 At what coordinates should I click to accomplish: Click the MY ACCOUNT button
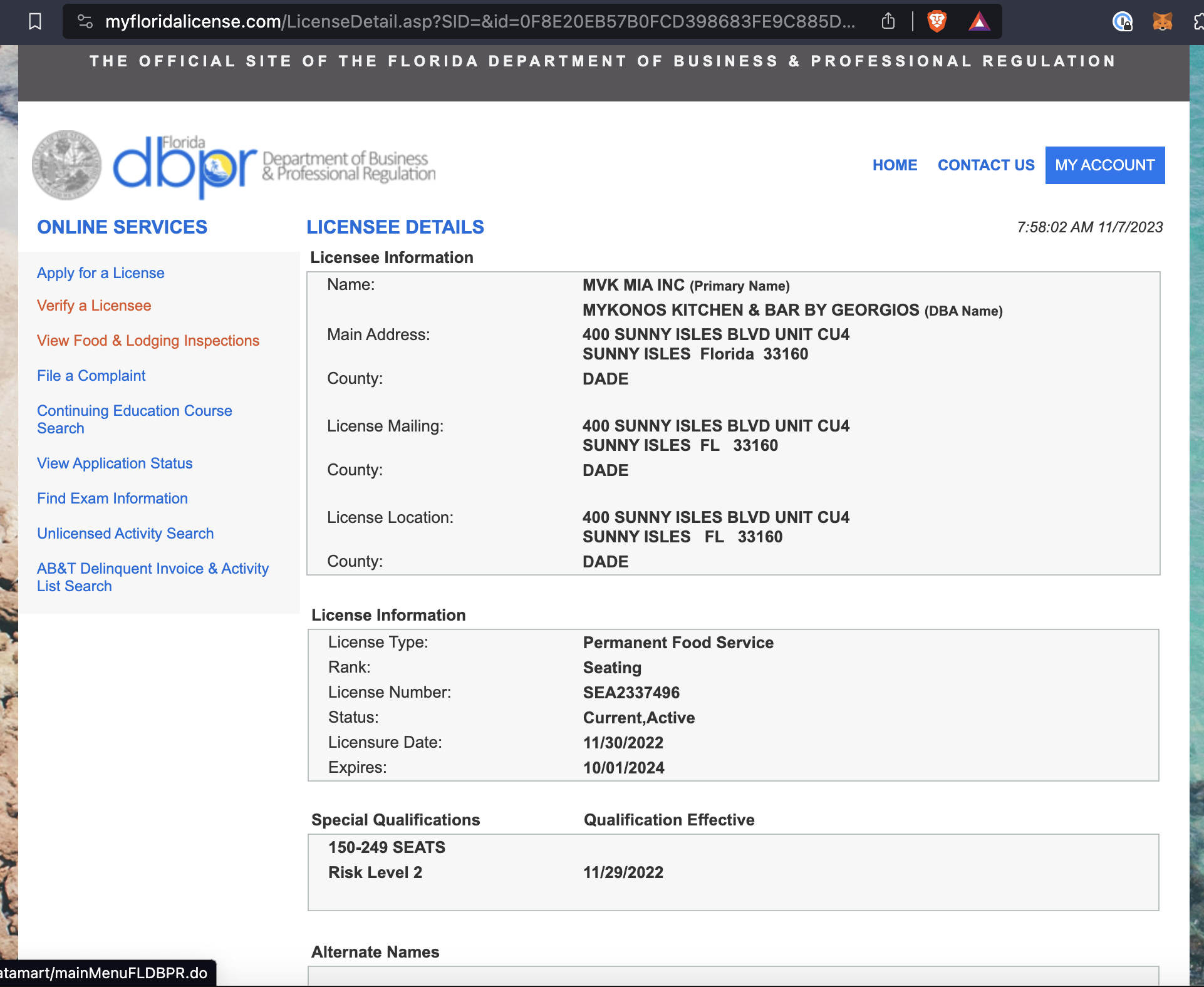tap(1105, 165)
